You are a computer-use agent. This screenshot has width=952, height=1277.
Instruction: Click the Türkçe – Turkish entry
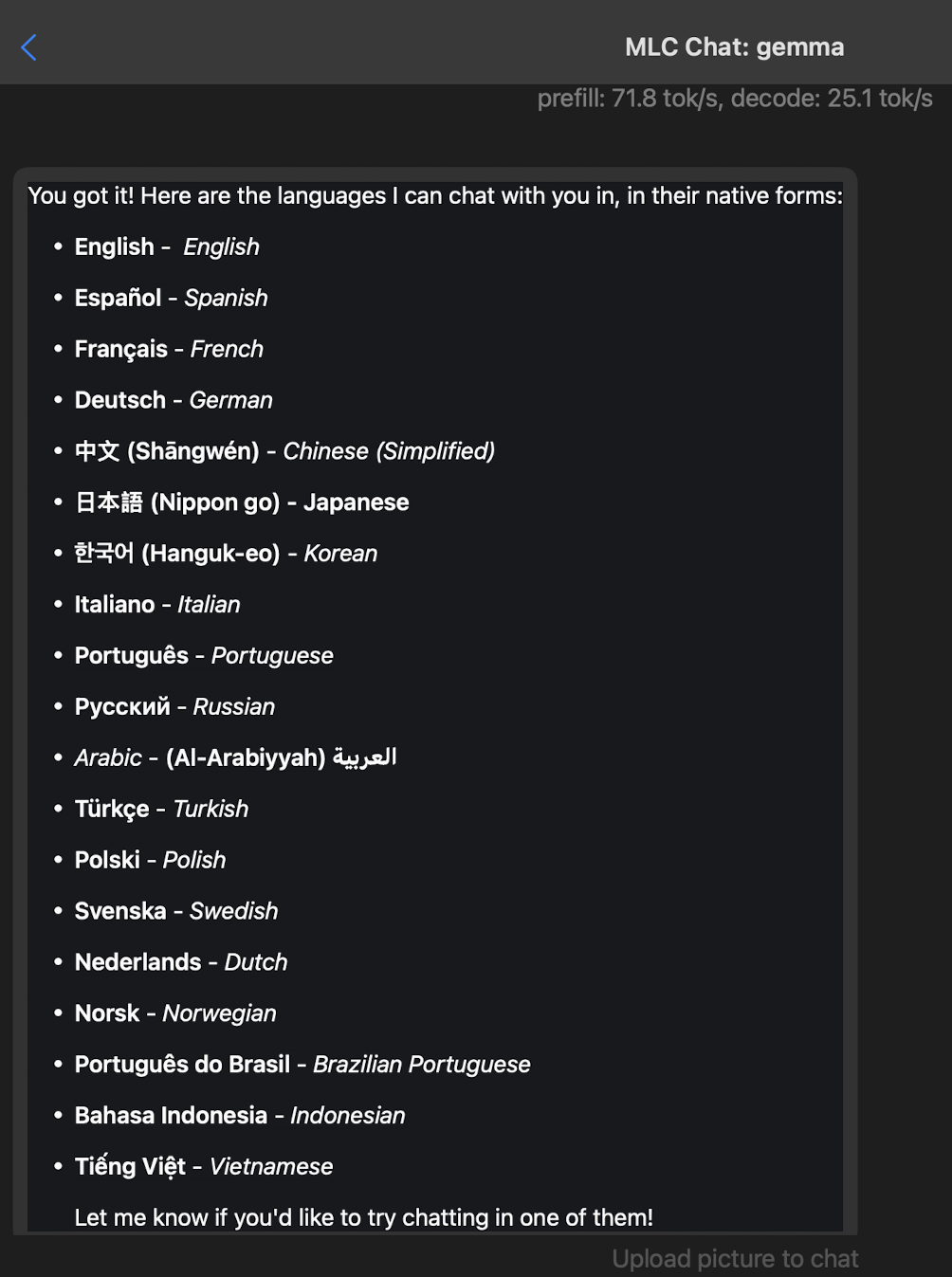click(161, 810)
